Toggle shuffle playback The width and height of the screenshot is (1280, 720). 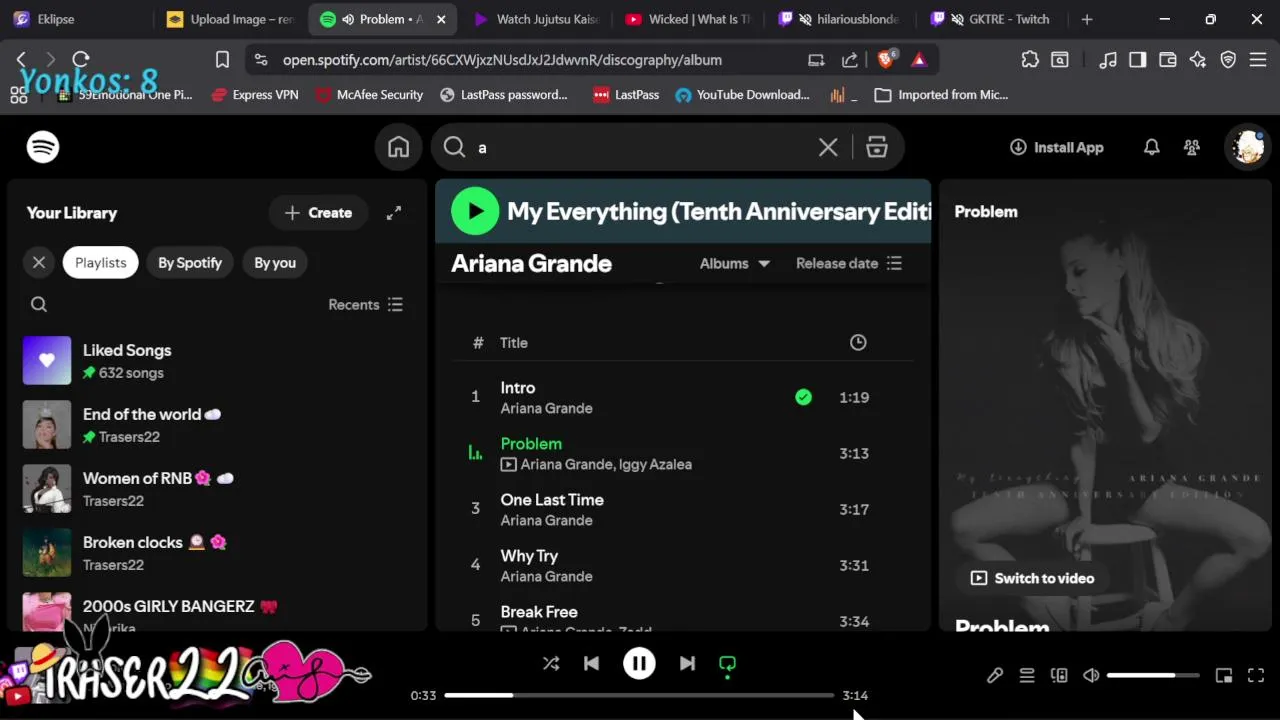click(x=551, y=663)
